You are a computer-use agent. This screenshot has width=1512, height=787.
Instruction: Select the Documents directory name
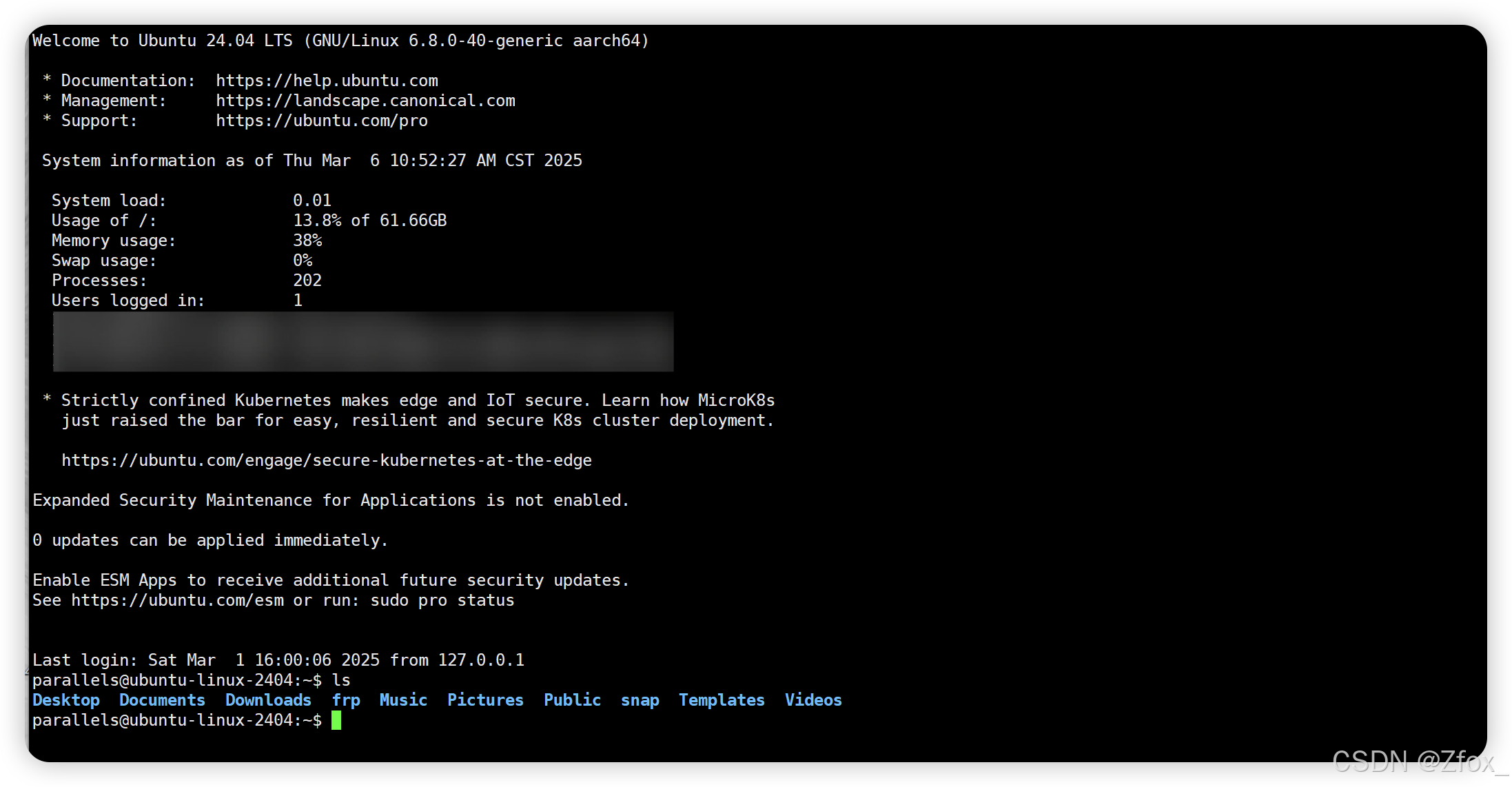tap(162, 700)
